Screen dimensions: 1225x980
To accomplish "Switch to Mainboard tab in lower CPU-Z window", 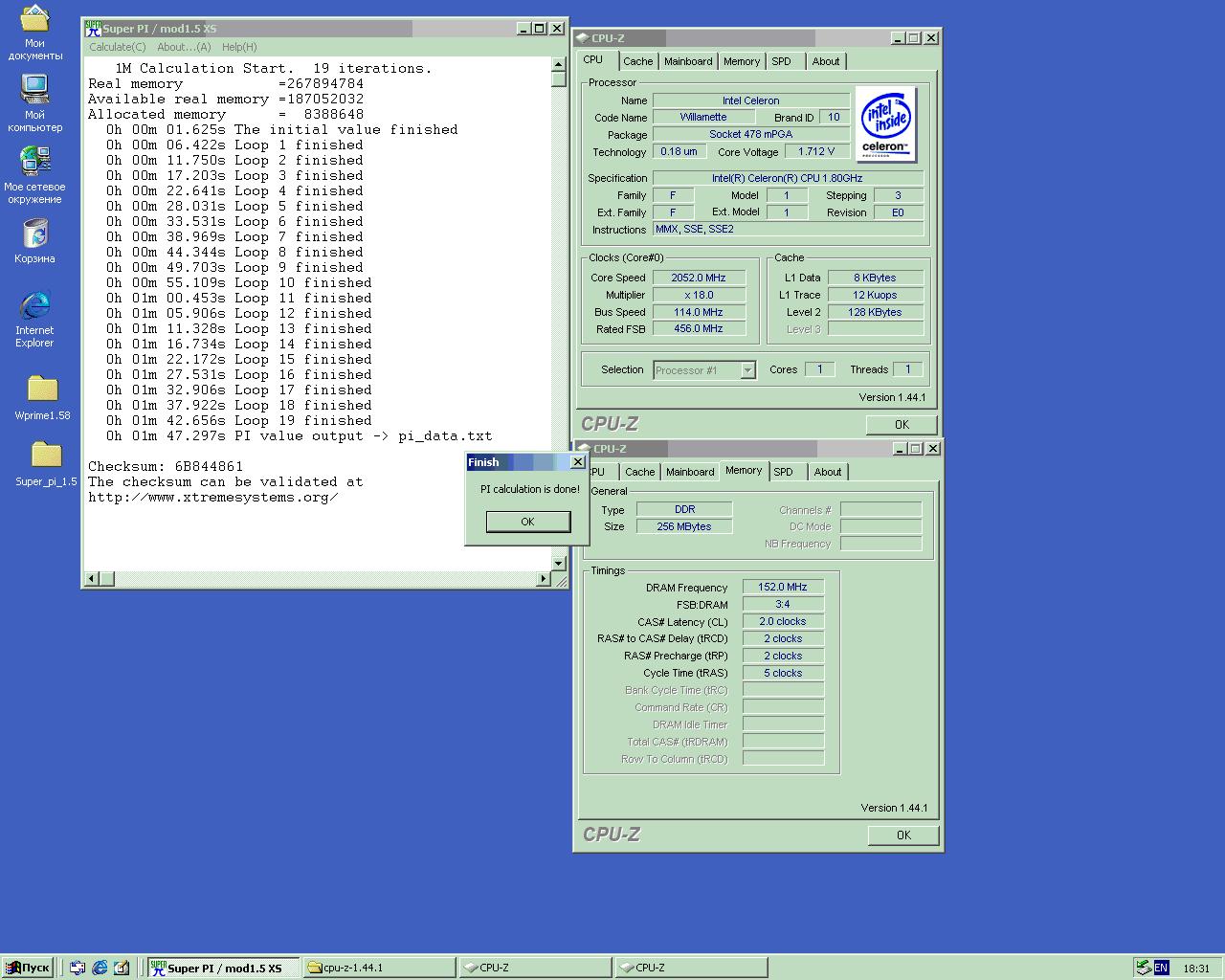I will click(x=690, y=472).
